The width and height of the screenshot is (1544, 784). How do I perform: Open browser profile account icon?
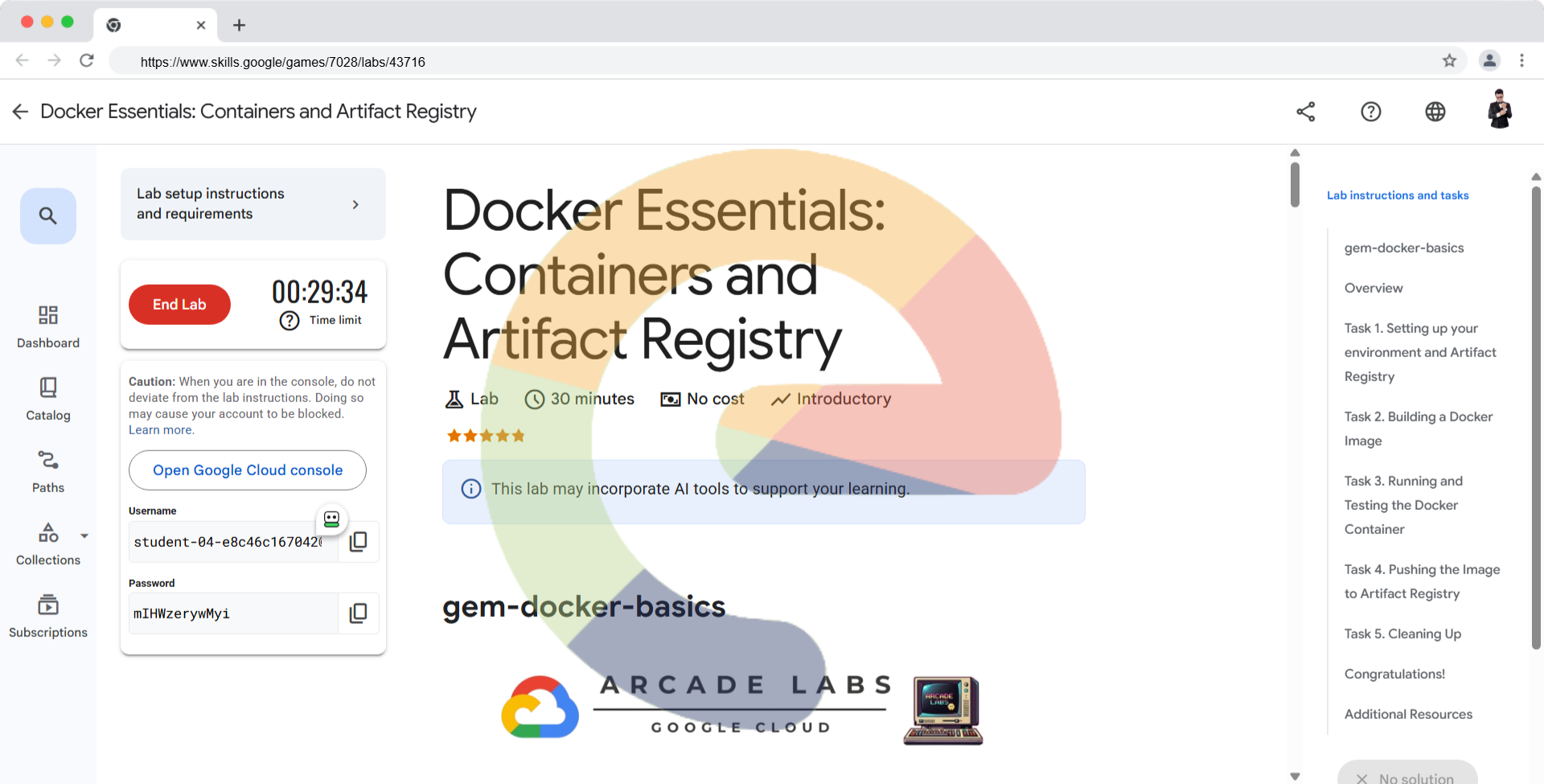click(x=1489, y=60)
